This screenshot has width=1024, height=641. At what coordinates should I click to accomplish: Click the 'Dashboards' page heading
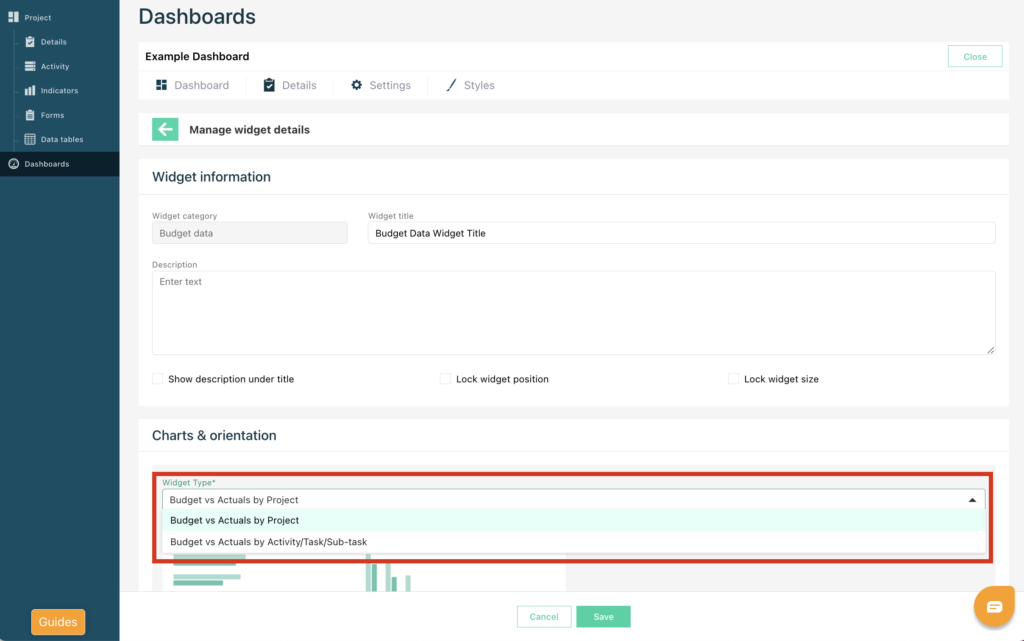click(x=197, y=16)
